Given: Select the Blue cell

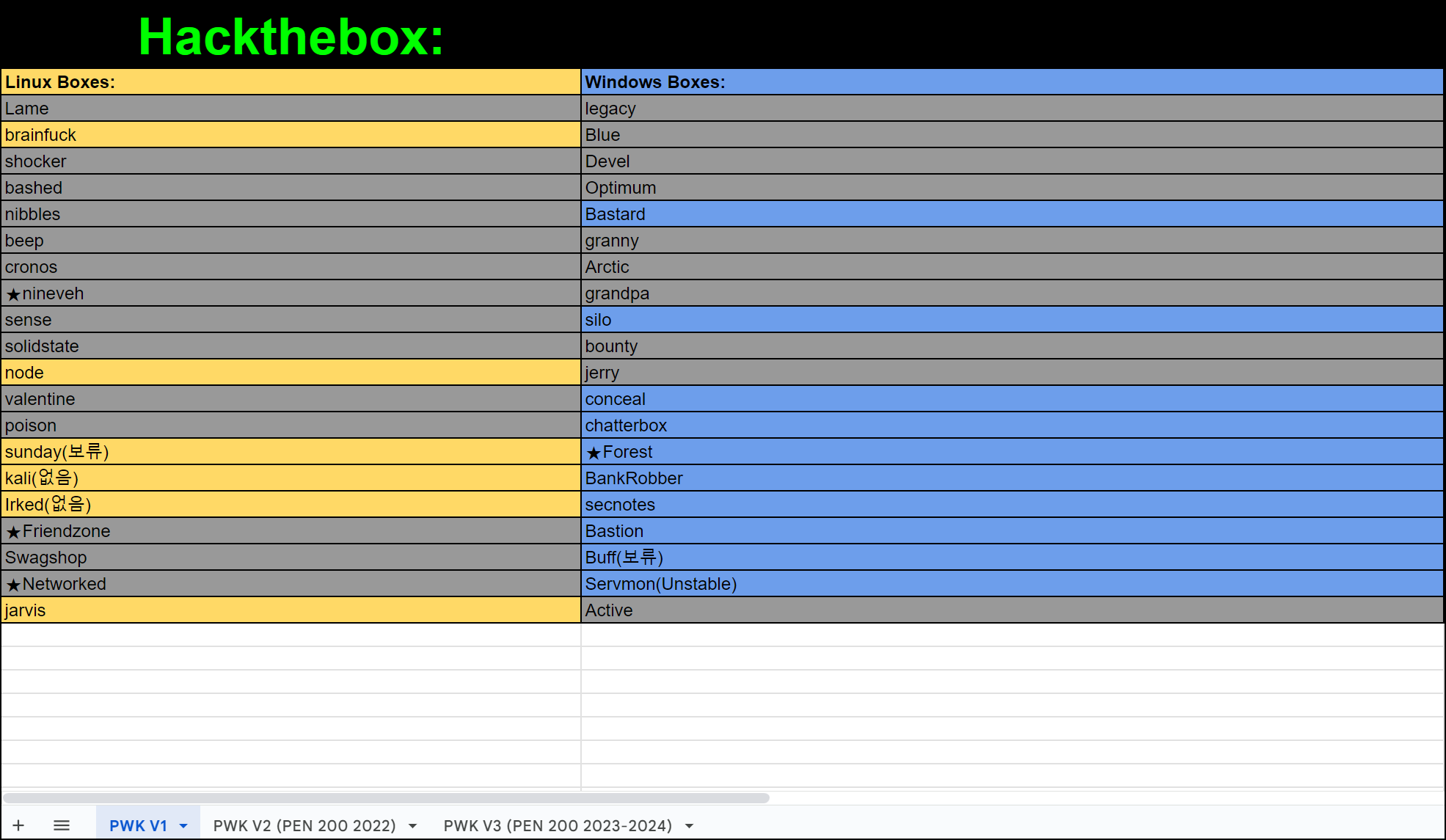Looking at the screenshot, I should 1012,135.
